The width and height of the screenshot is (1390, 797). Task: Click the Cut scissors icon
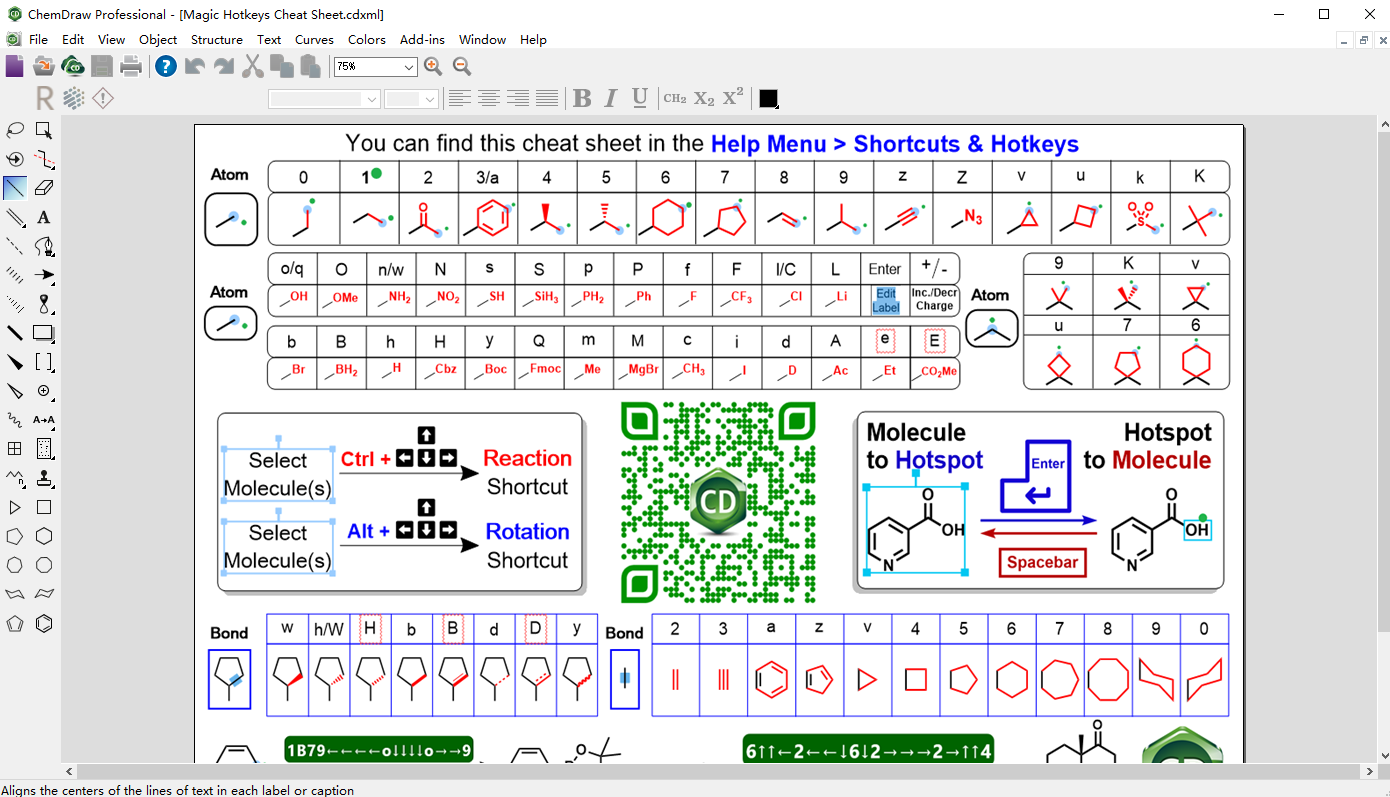(x=252, y=66)
